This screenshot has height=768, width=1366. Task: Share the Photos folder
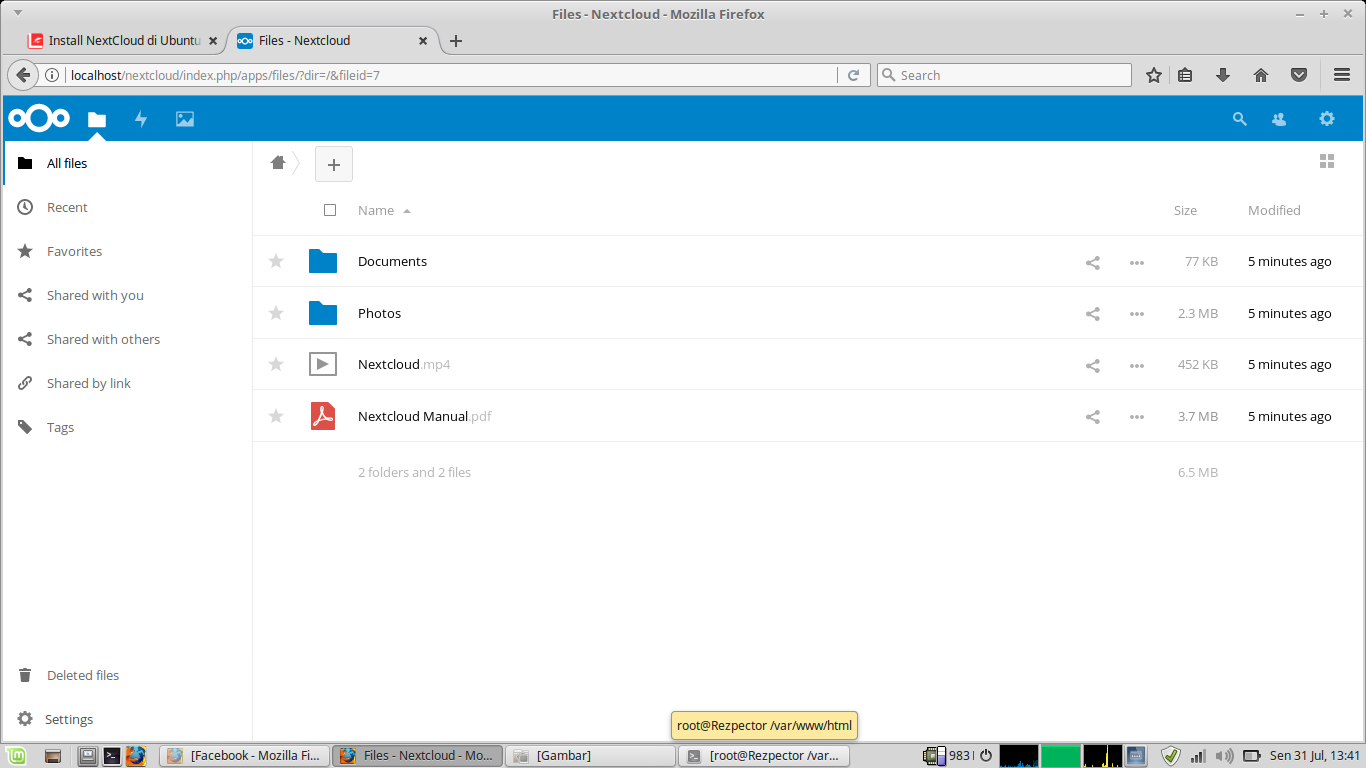1093,314
